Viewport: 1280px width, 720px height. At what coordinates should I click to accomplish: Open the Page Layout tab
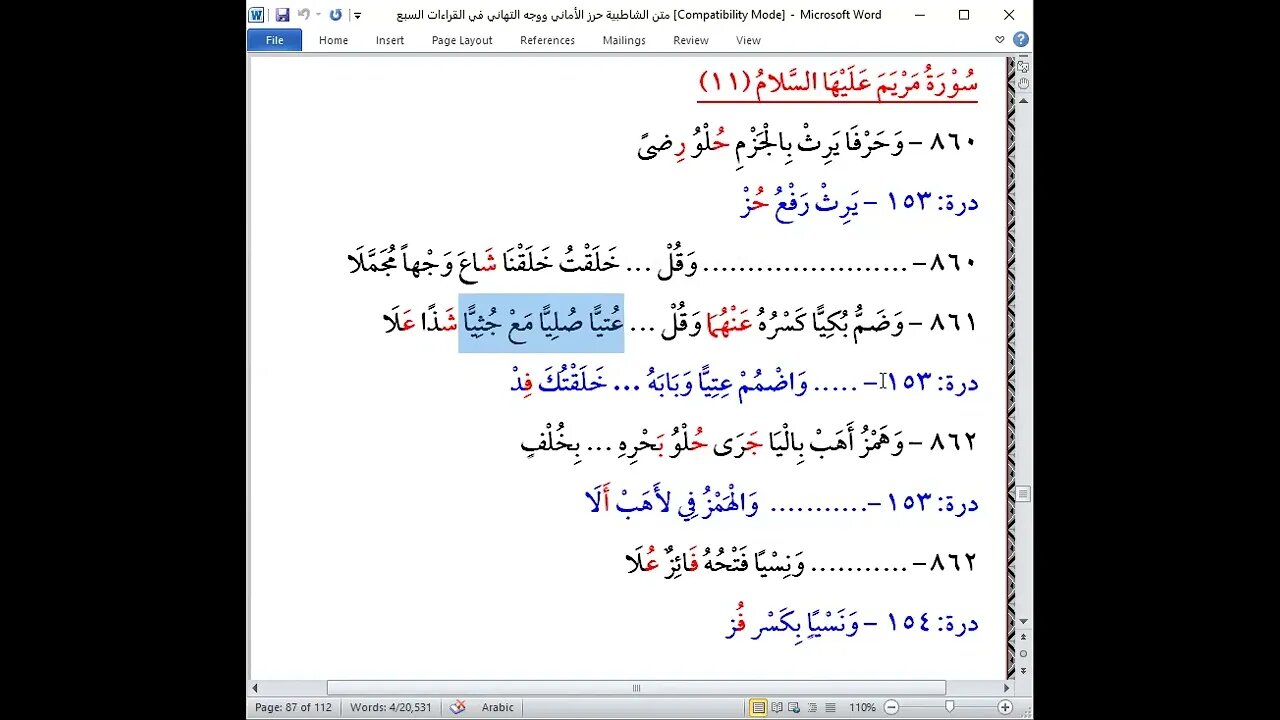[462, 40]
